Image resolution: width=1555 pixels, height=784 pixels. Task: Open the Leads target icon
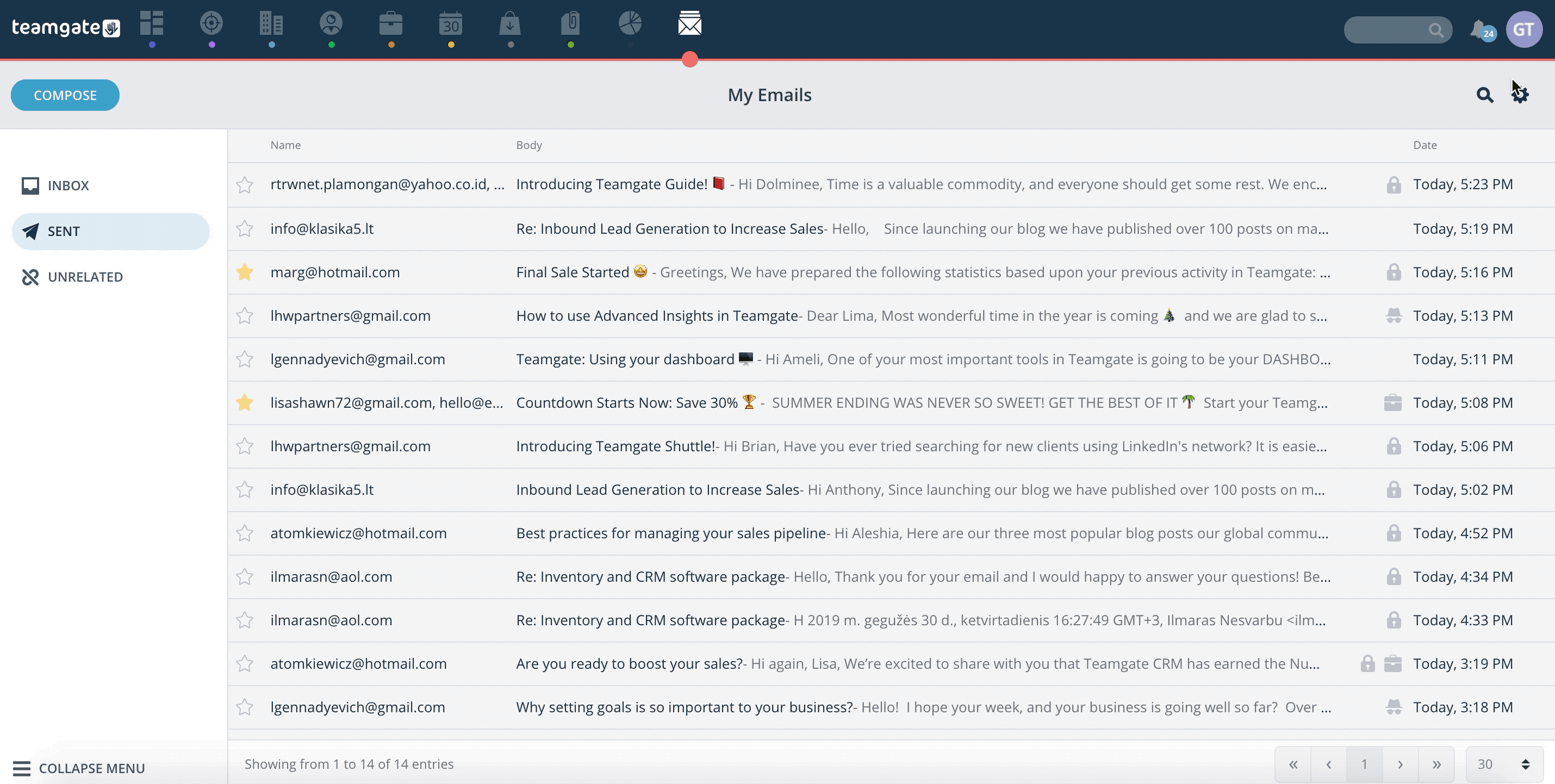tap(212, 23)
